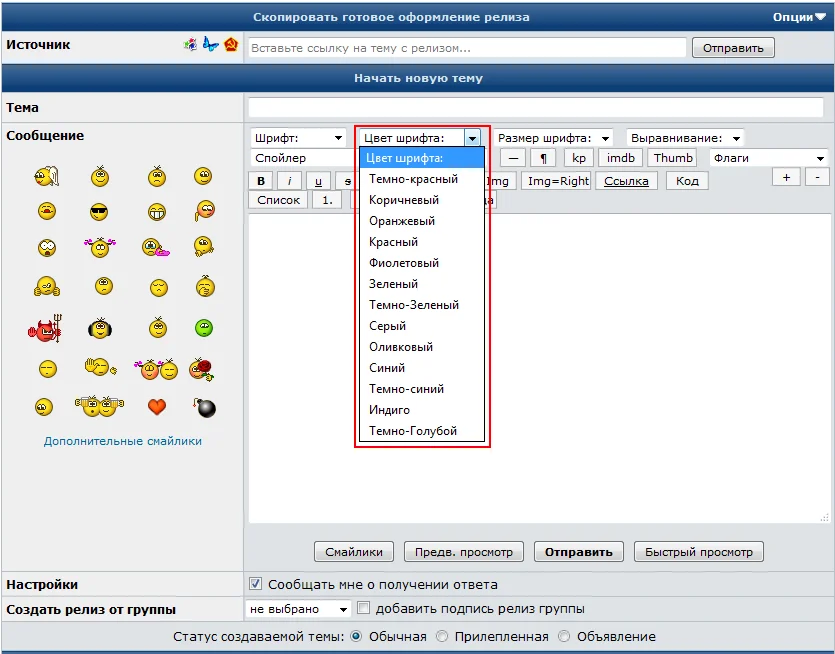
Task: Insert the sunglasses smiley
Action: click(99, 212)
